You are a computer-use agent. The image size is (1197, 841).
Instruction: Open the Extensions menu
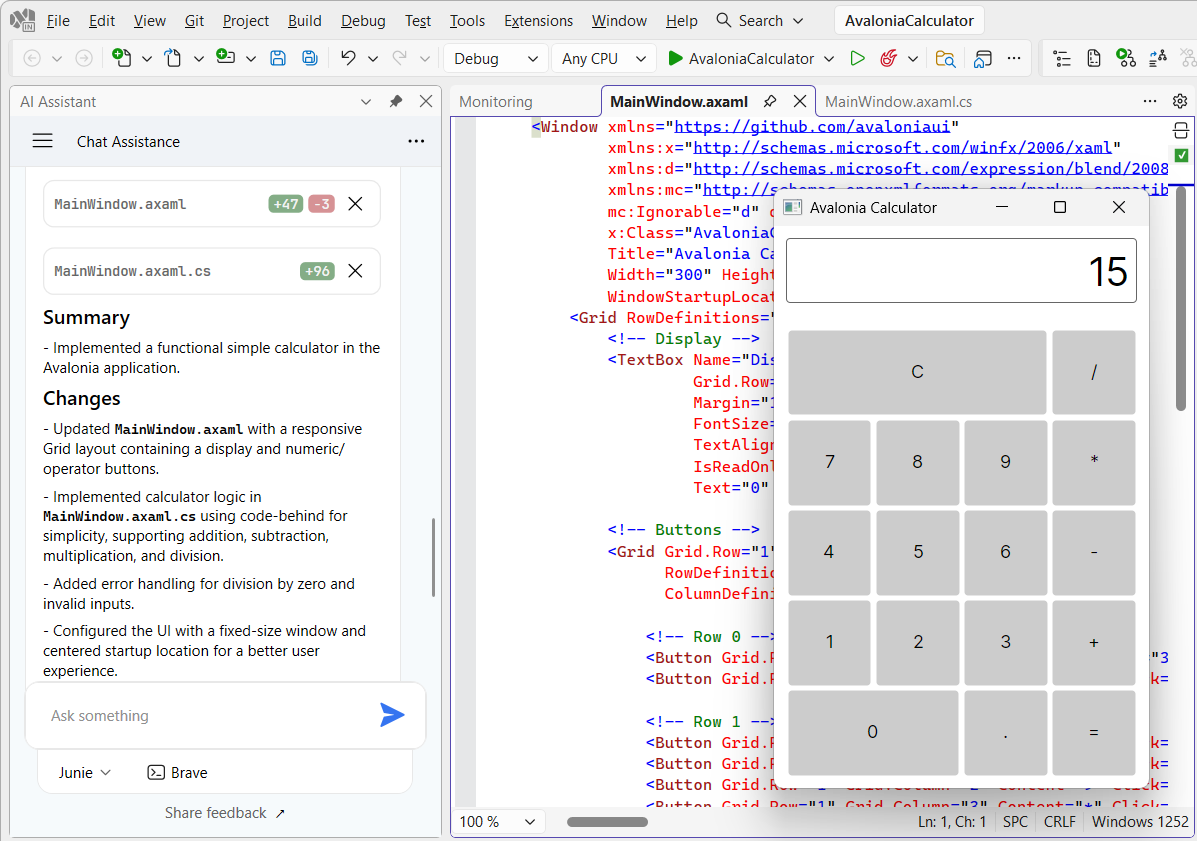(x=538, y=21)
